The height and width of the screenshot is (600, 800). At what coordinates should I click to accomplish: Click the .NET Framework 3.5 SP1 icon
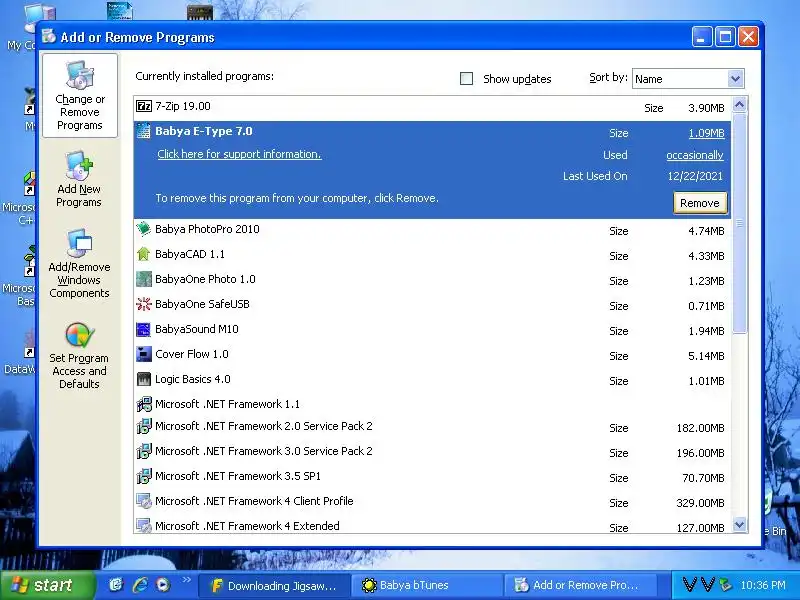tap(144, 476)
